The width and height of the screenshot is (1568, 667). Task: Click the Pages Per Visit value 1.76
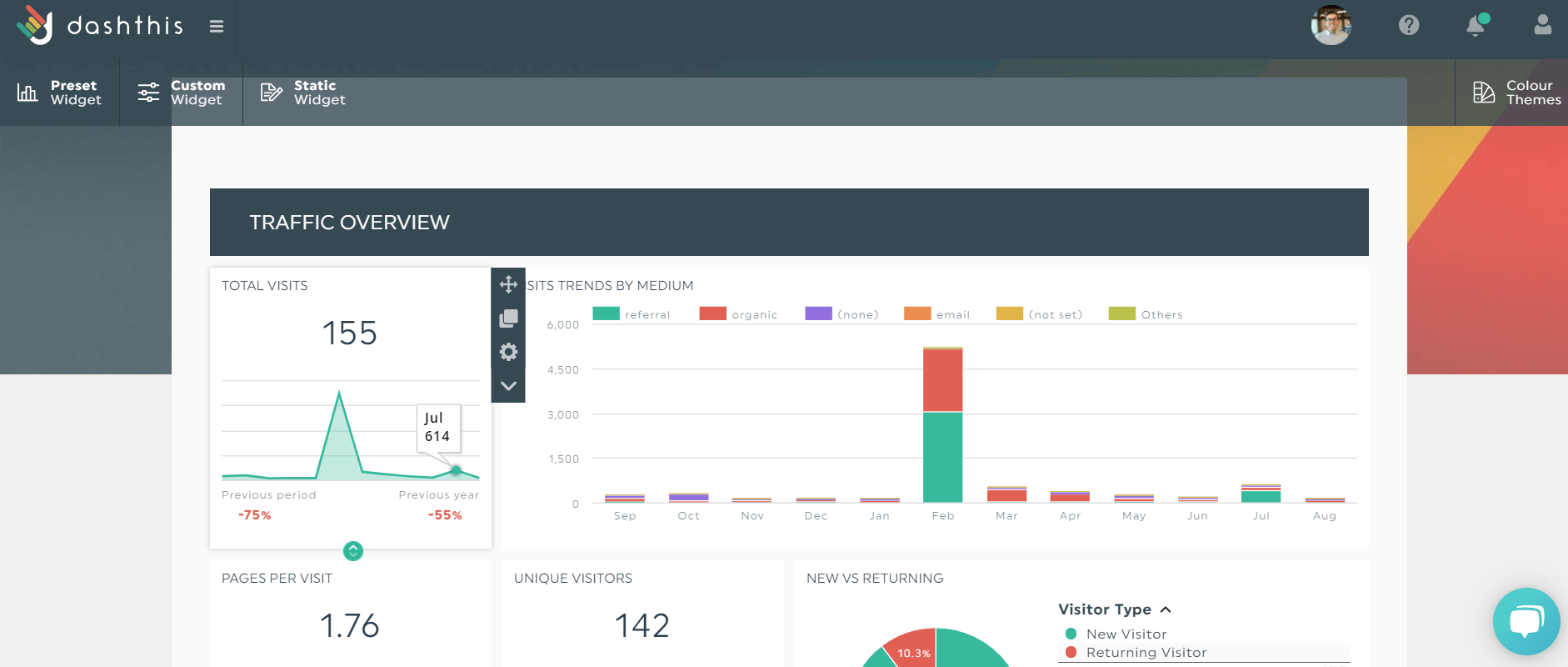point(350,626)
